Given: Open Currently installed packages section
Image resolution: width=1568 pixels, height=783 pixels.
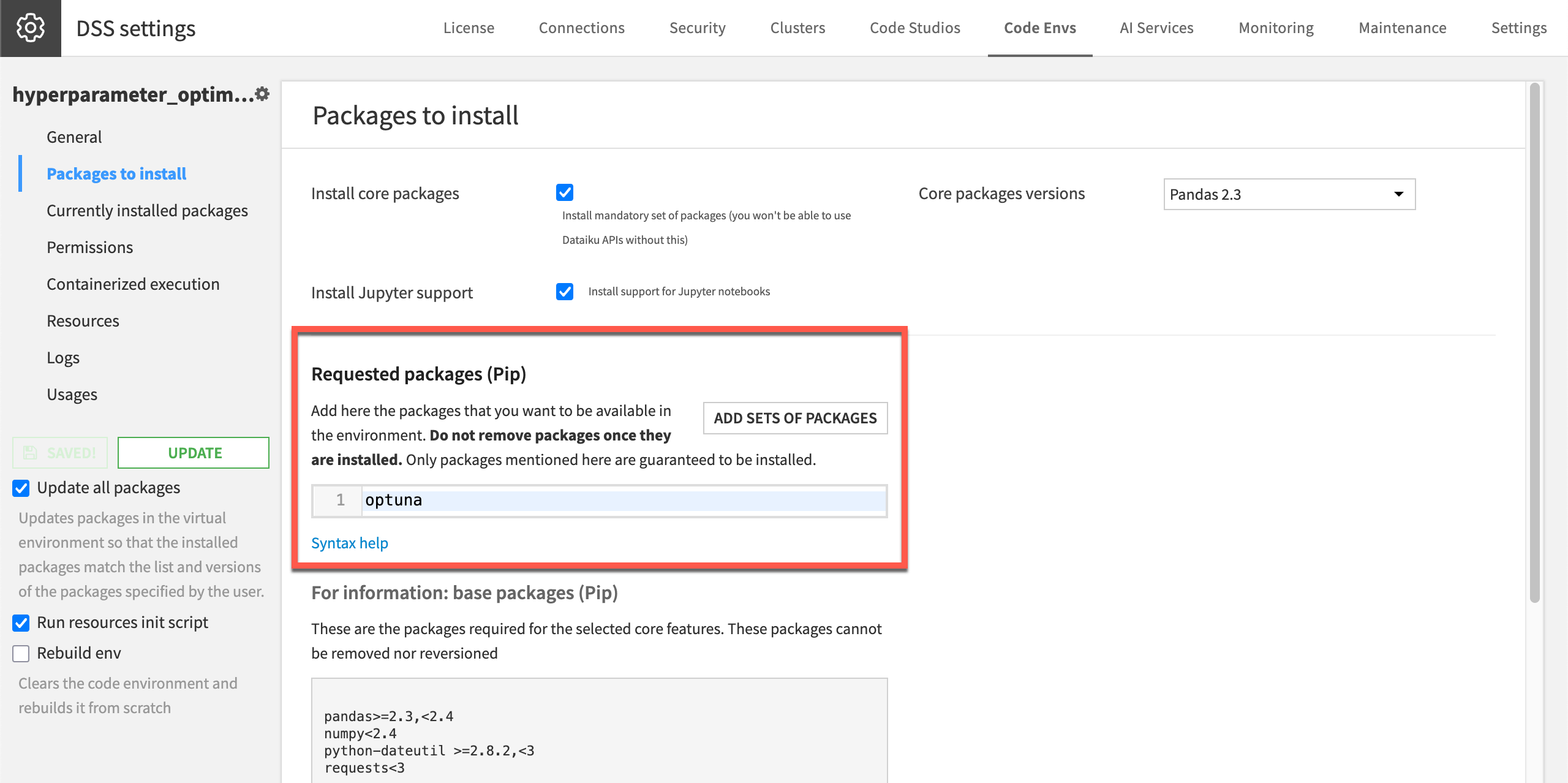Looking at the screenshot, I should coord(147,211).
